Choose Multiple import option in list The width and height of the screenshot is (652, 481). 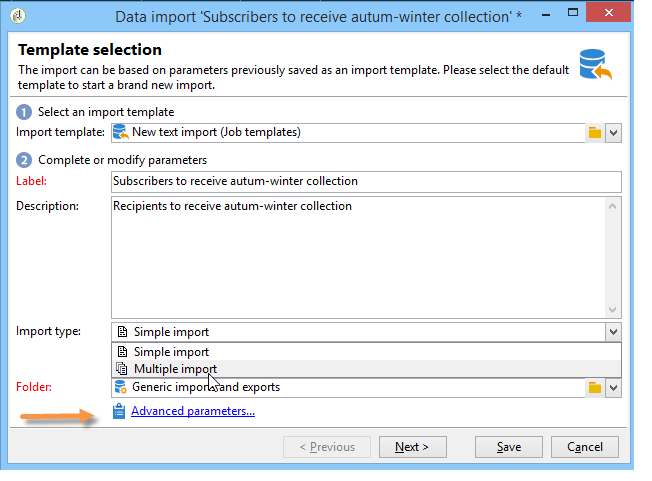(x=366, y=369)
